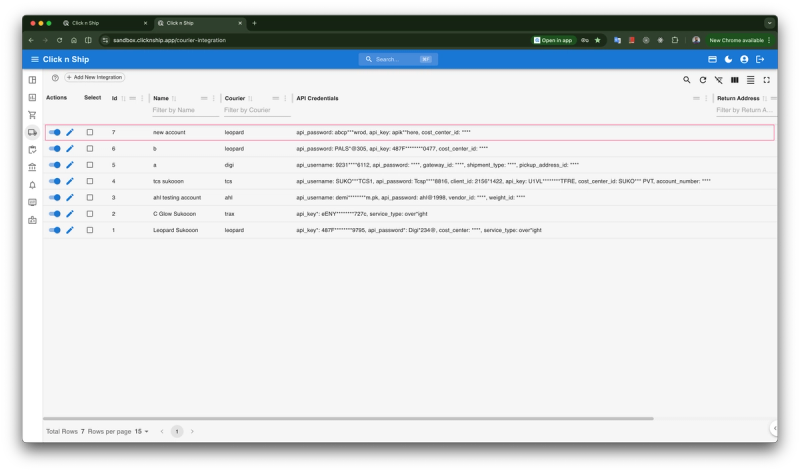Screen dimensions: 800x472
Task: Toggle table row density icon
Action: [x=751, y=80]
